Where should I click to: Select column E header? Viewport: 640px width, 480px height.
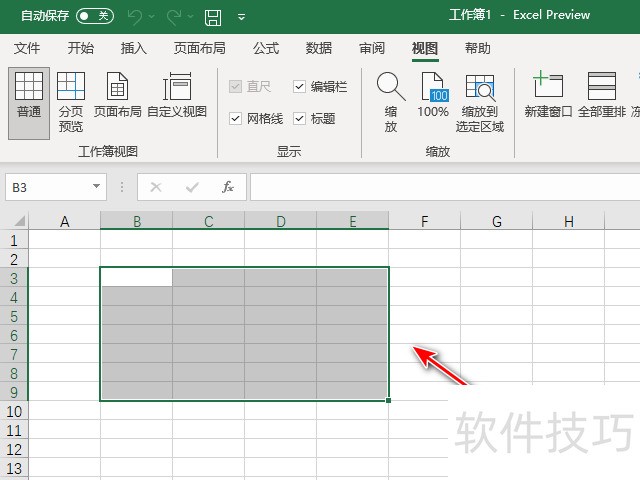pyautogui.click(x=353, y=222)
